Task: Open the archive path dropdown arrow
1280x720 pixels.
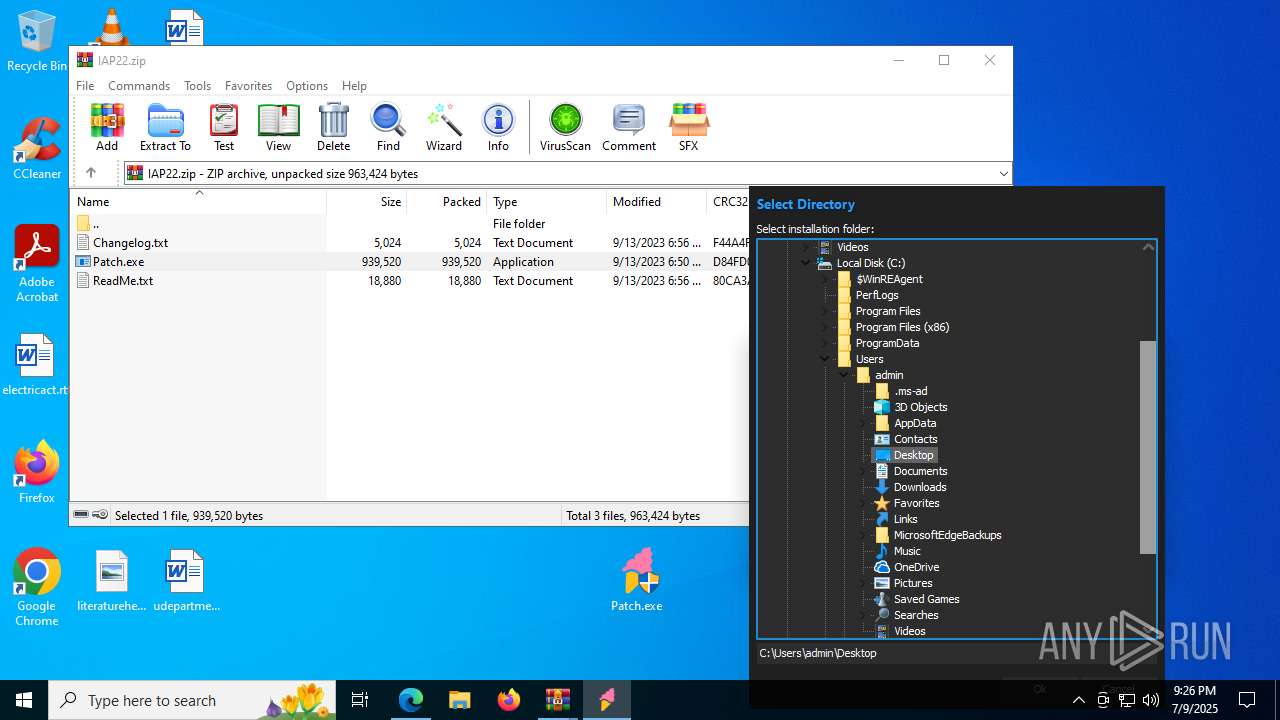Action: [x=1003, y=174]
